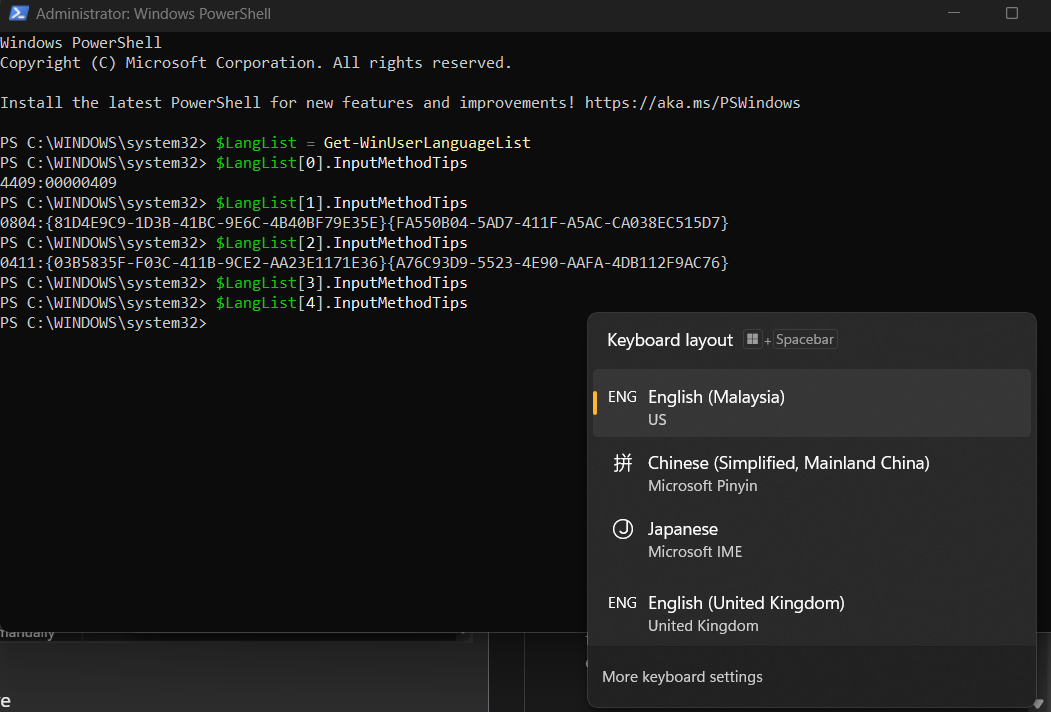Click the ENG badge for United Kingdom

click(x=622, y=603)
